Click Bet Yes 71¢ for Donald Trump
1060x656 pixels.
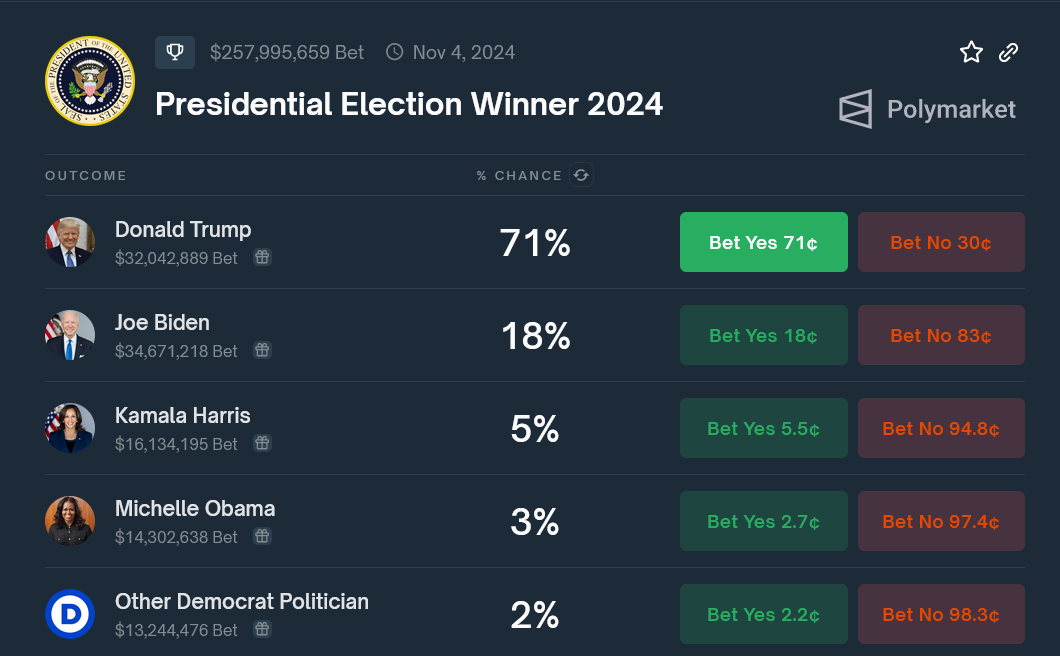[763, 241]
